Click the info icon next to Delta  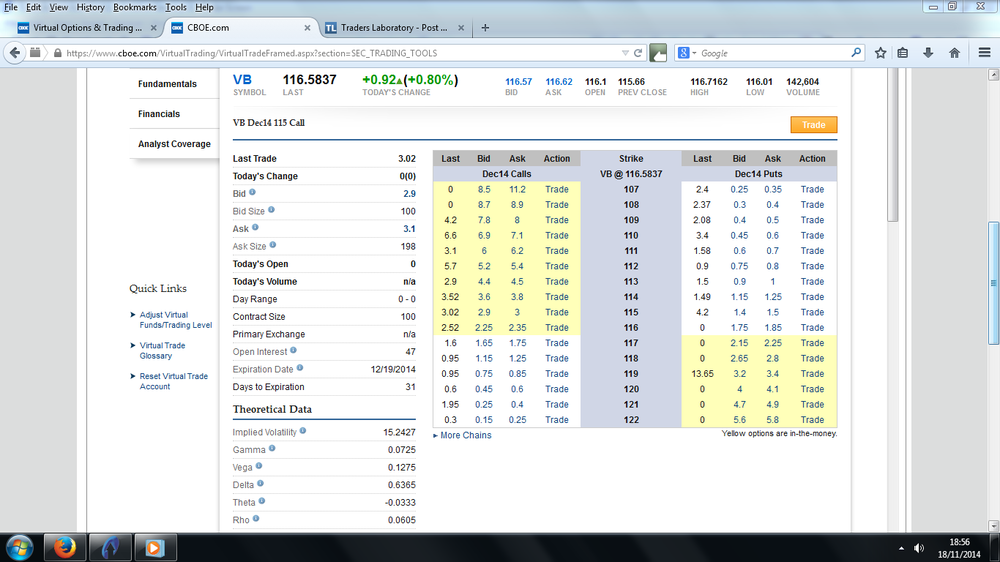click(260, 484)
